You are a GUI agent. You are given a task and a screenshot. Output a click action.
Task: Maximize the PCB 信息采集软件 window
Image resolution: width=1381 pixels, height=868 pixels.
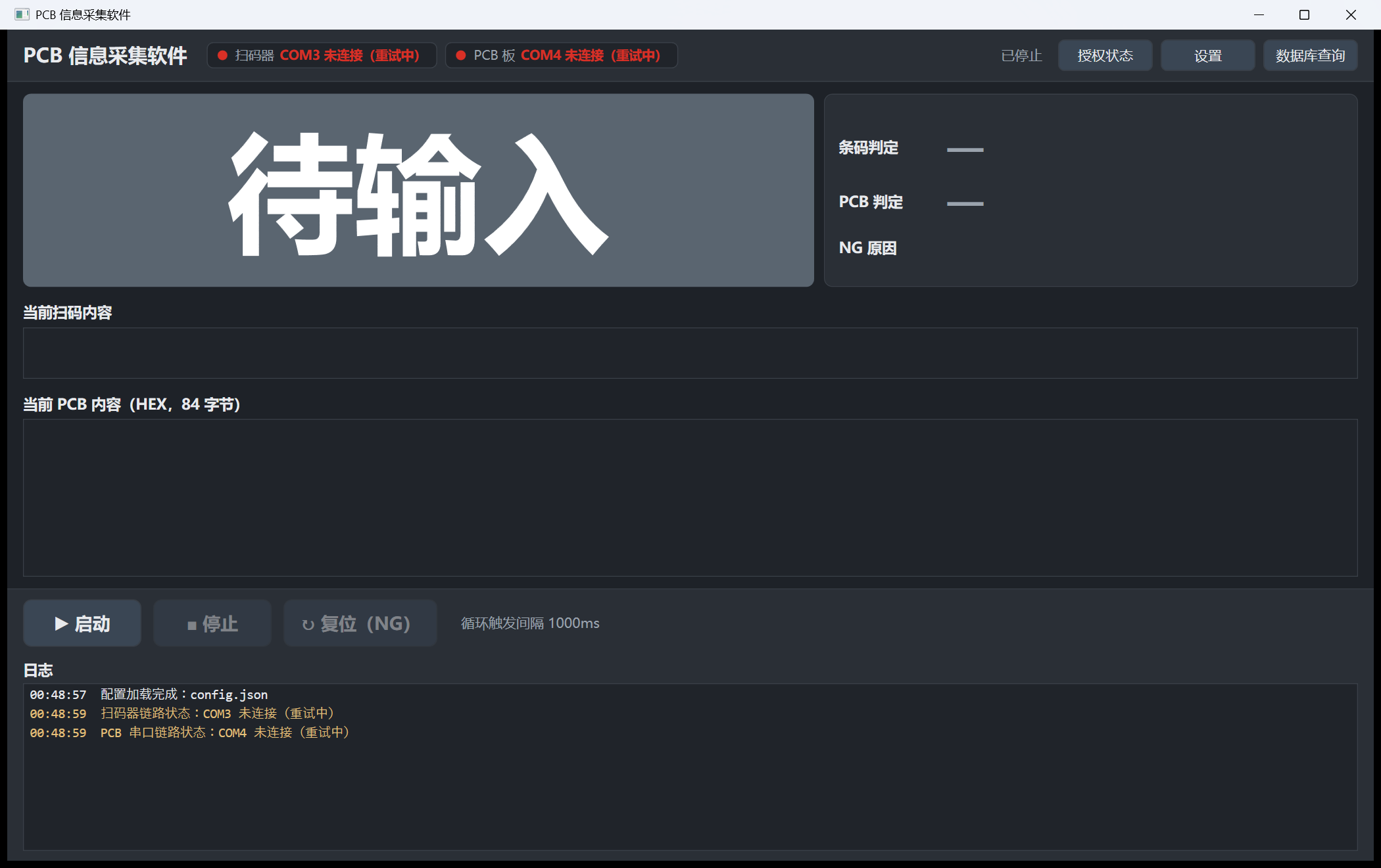pyautogui.click(x=1305, y=14)
